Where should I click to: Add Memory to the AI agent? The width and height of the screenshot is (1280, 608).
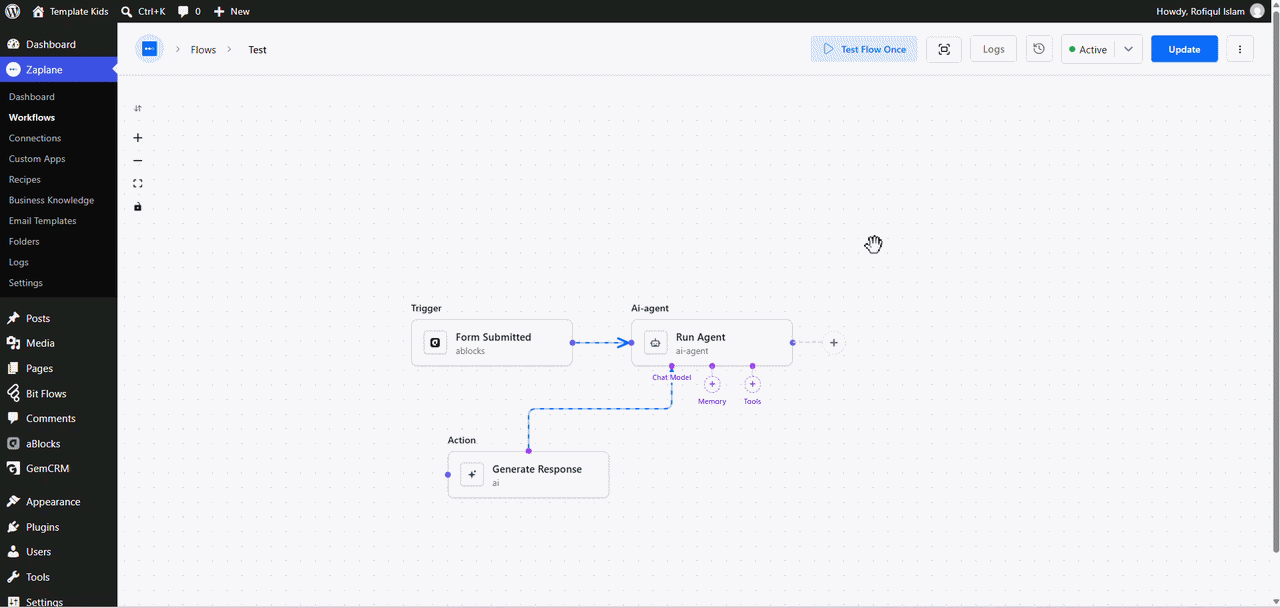[x=712, y=384]
